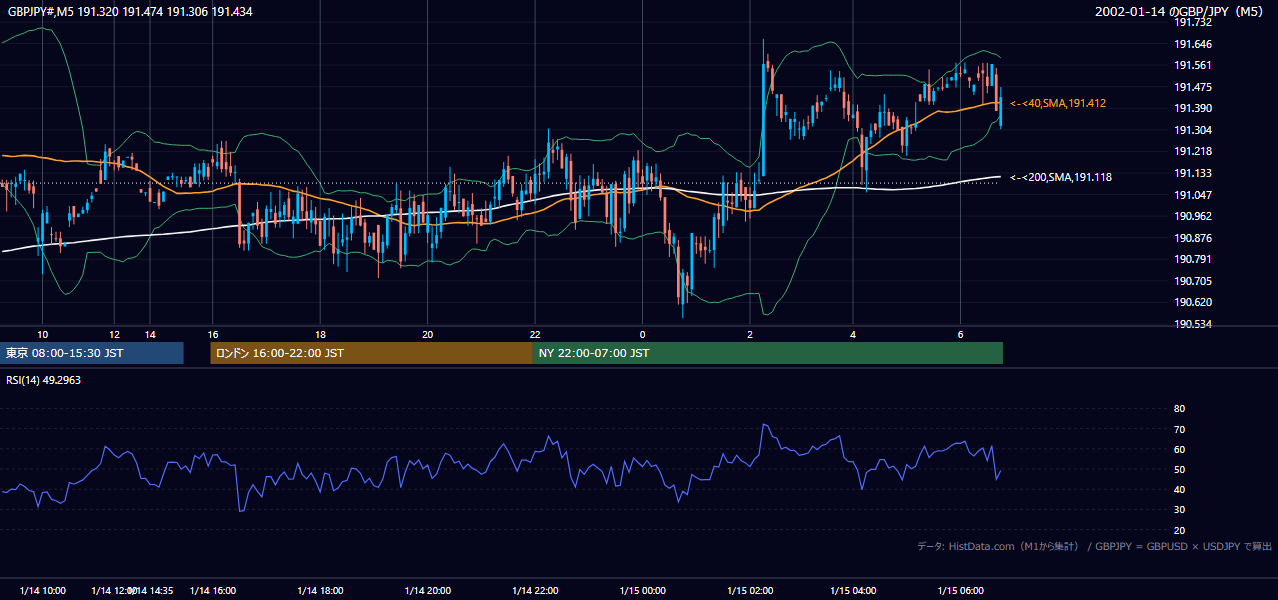Click price scale value 191.304
The image size is (1278, 600).
[x=1194, y=130]
